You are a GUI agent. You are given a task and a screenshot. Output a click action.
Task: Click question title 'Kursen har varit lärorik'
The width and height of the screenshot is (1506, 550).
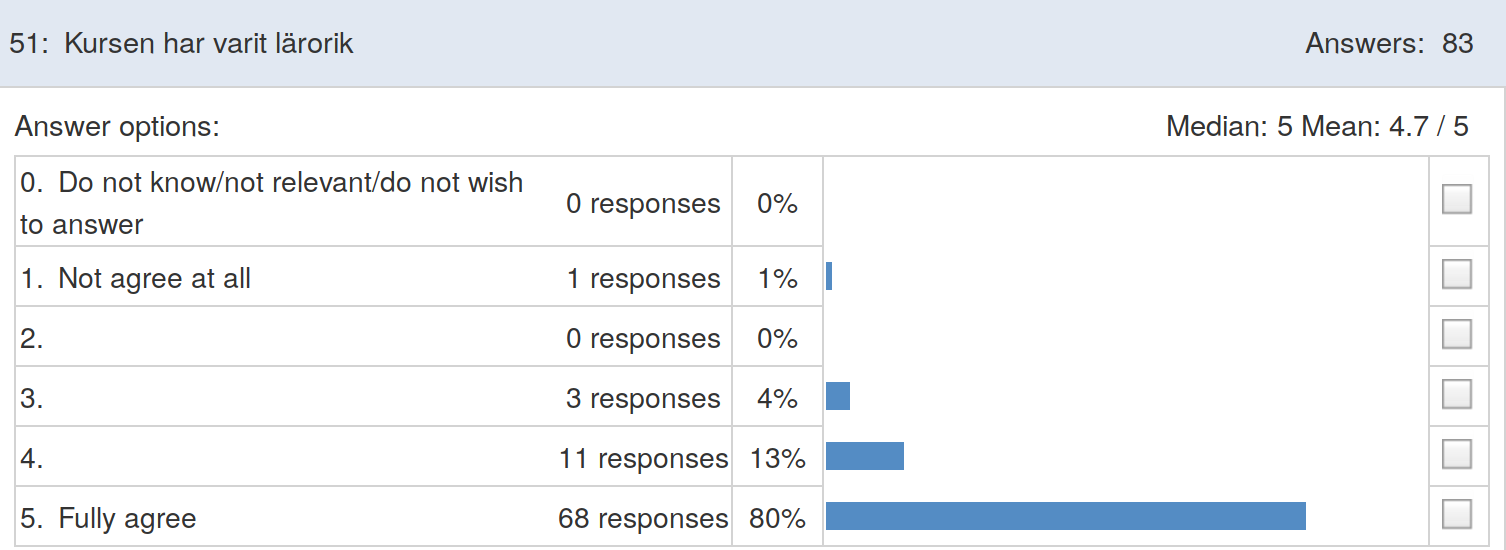click(208, 44)
